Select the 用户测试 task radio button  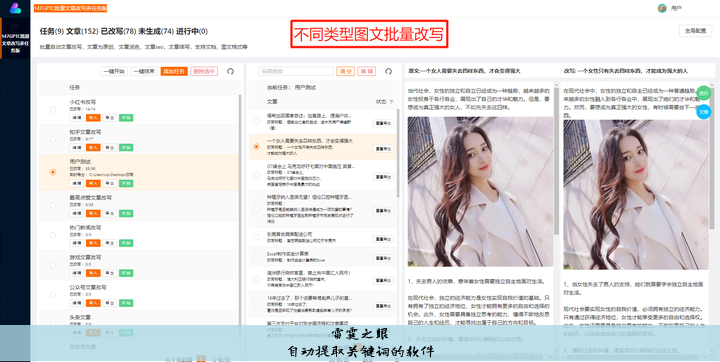(x=53, y=172)
